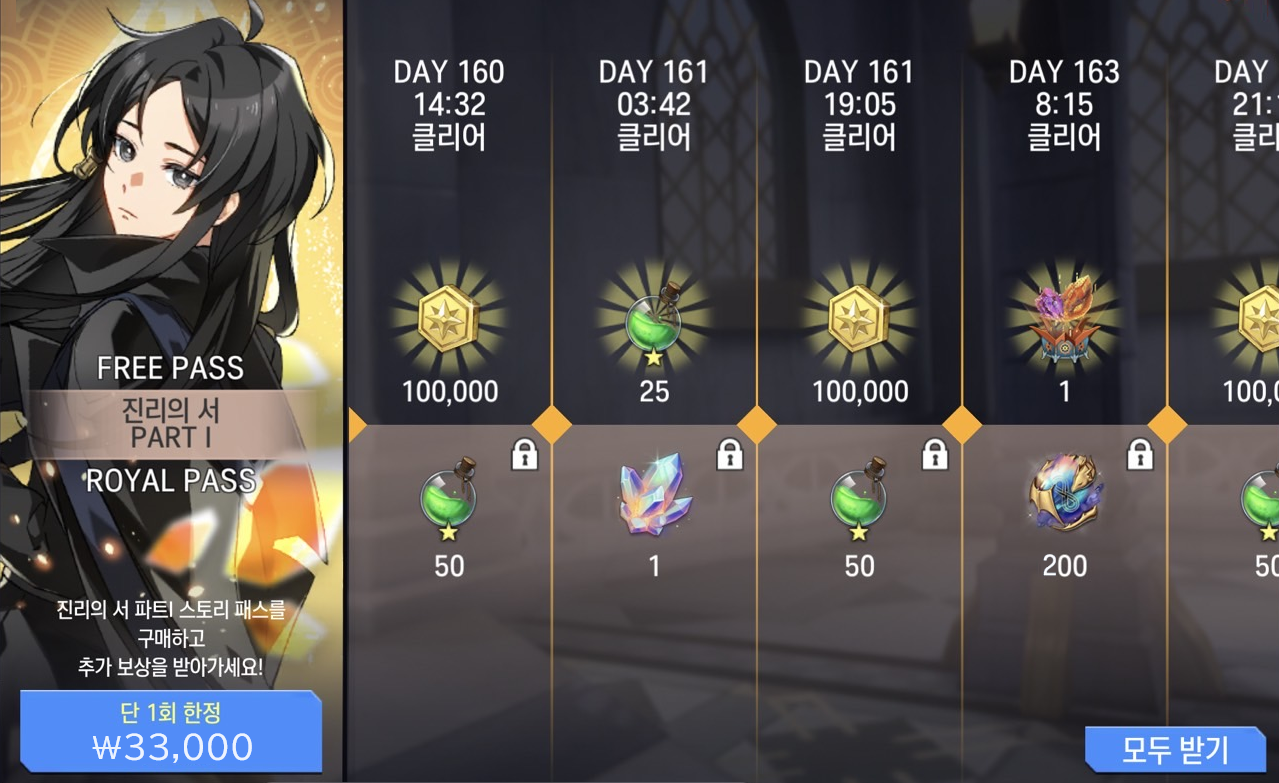Select the FREE PASS label
1279x783 pixels.
(x=170, y=368)
